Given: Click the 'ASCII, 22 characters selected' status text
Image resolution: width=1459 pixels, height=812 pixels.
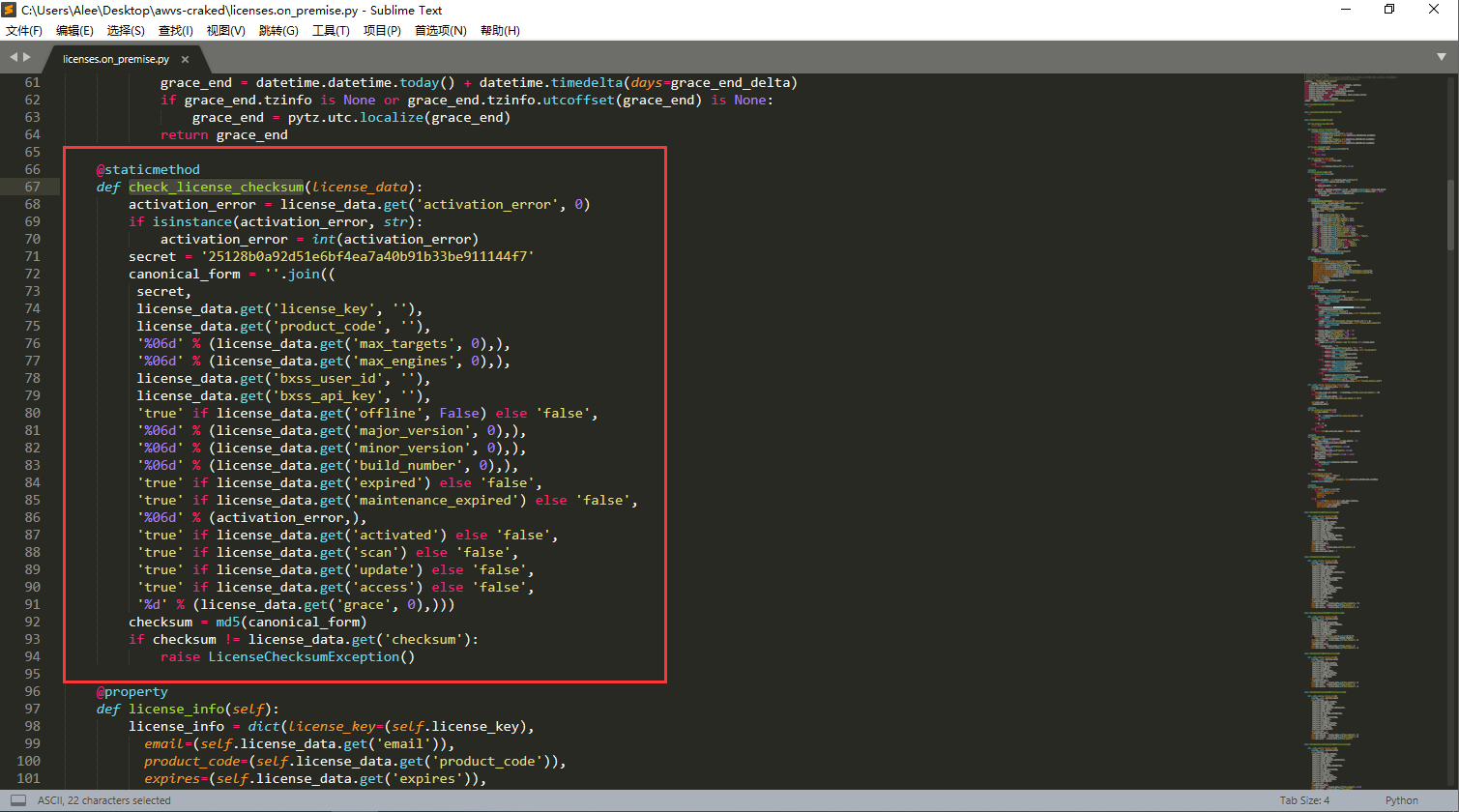Looking at the screenshot, I should tap(104, 800).
